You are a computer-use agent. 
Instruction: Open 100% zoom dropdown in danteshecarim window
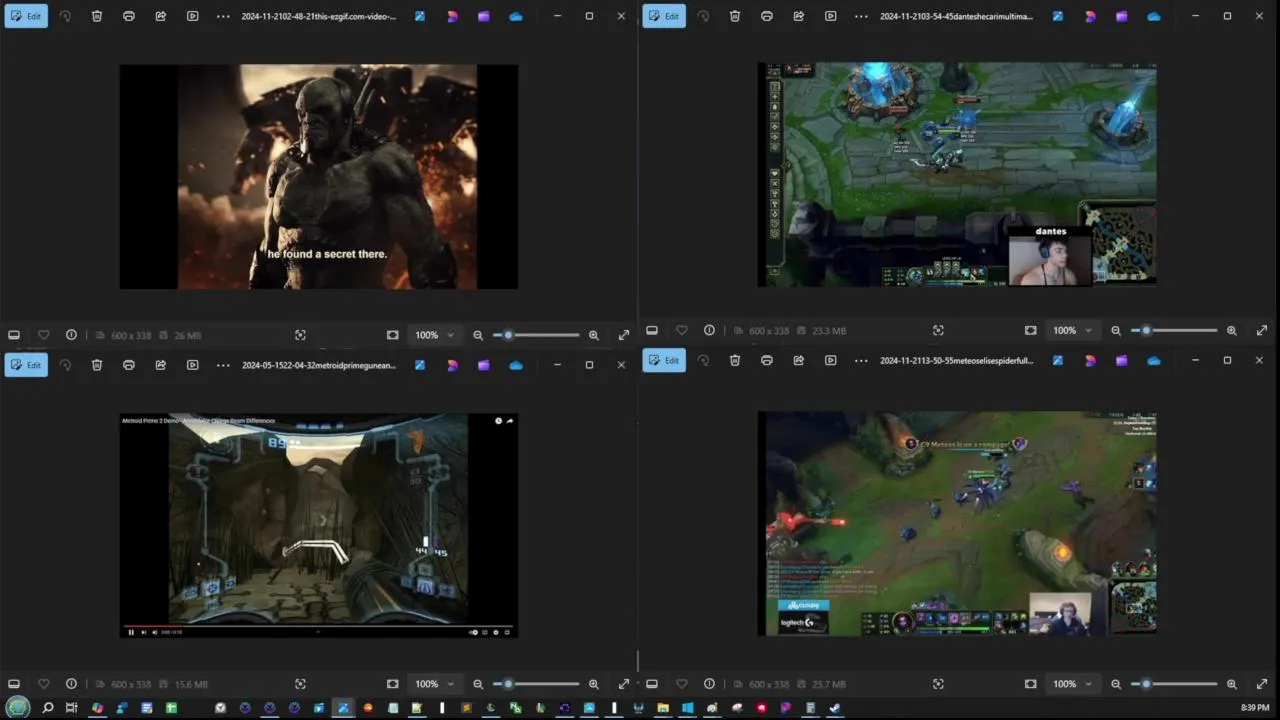(x=1072, y=330)
